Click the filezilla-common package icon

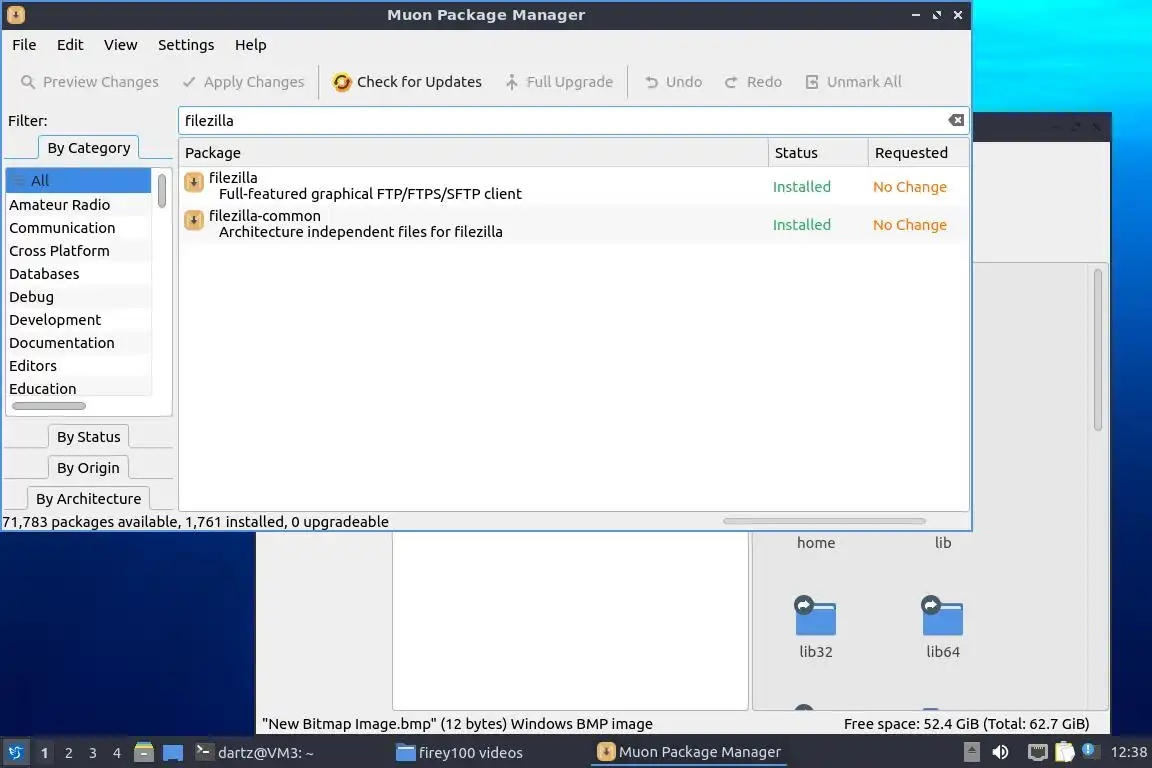194,220
